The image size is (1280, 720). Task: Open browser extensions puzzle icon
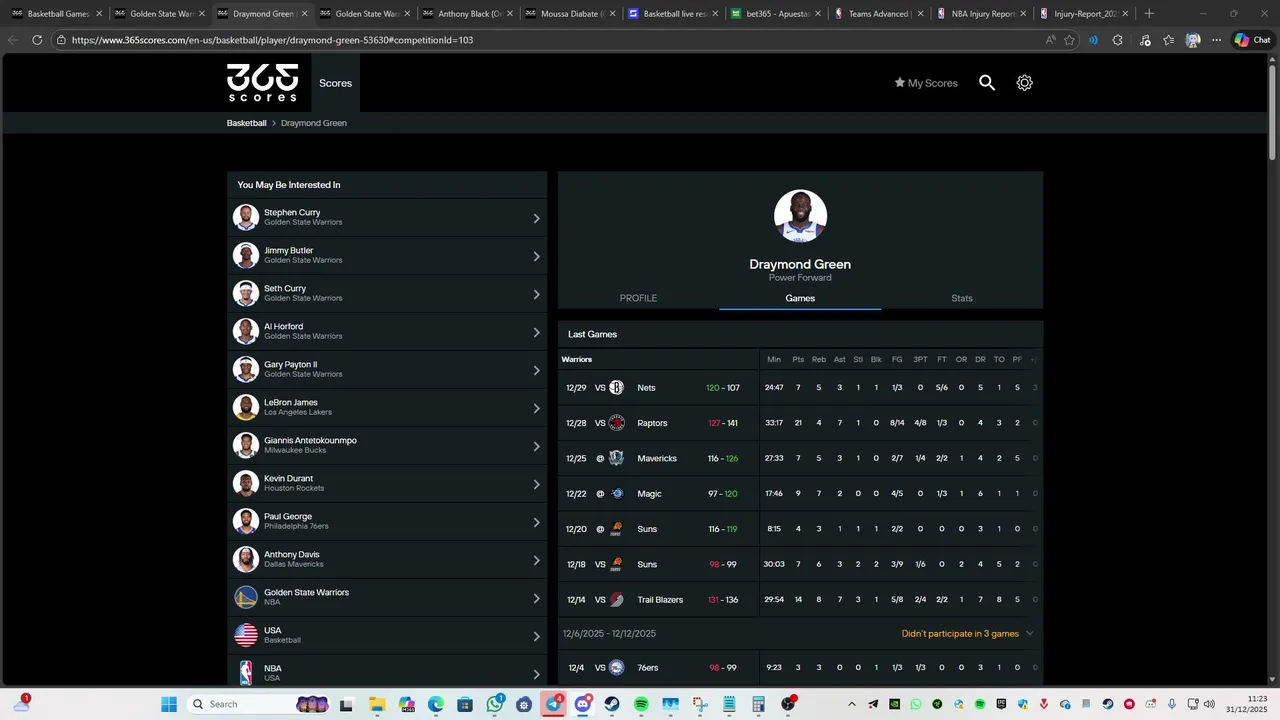[x=1117, y=40]
